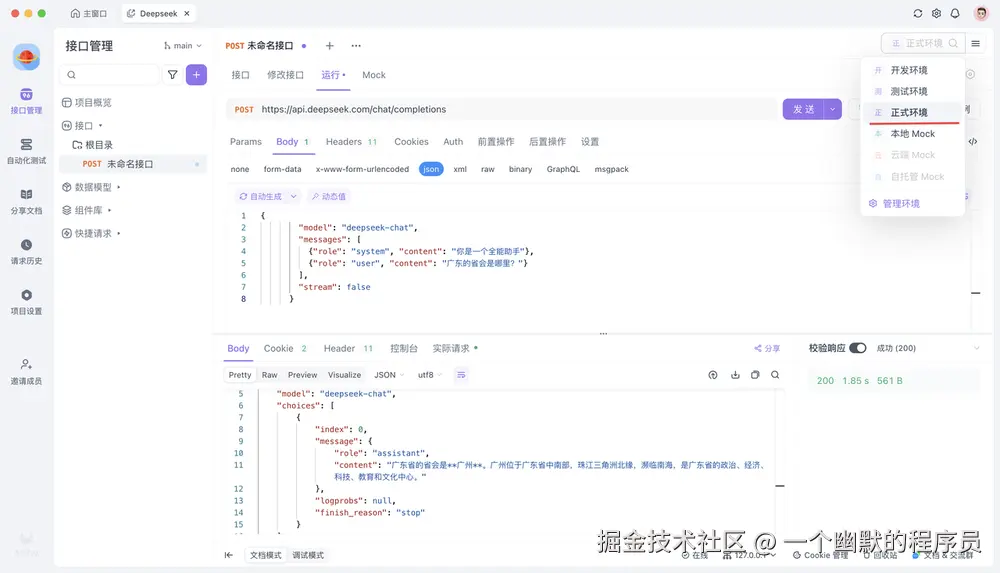The height and width of the screenshot is (573, 1000).
Task: Open the automated testing sidebar icon
Action: pyautogui.click(x=26, y=151)
